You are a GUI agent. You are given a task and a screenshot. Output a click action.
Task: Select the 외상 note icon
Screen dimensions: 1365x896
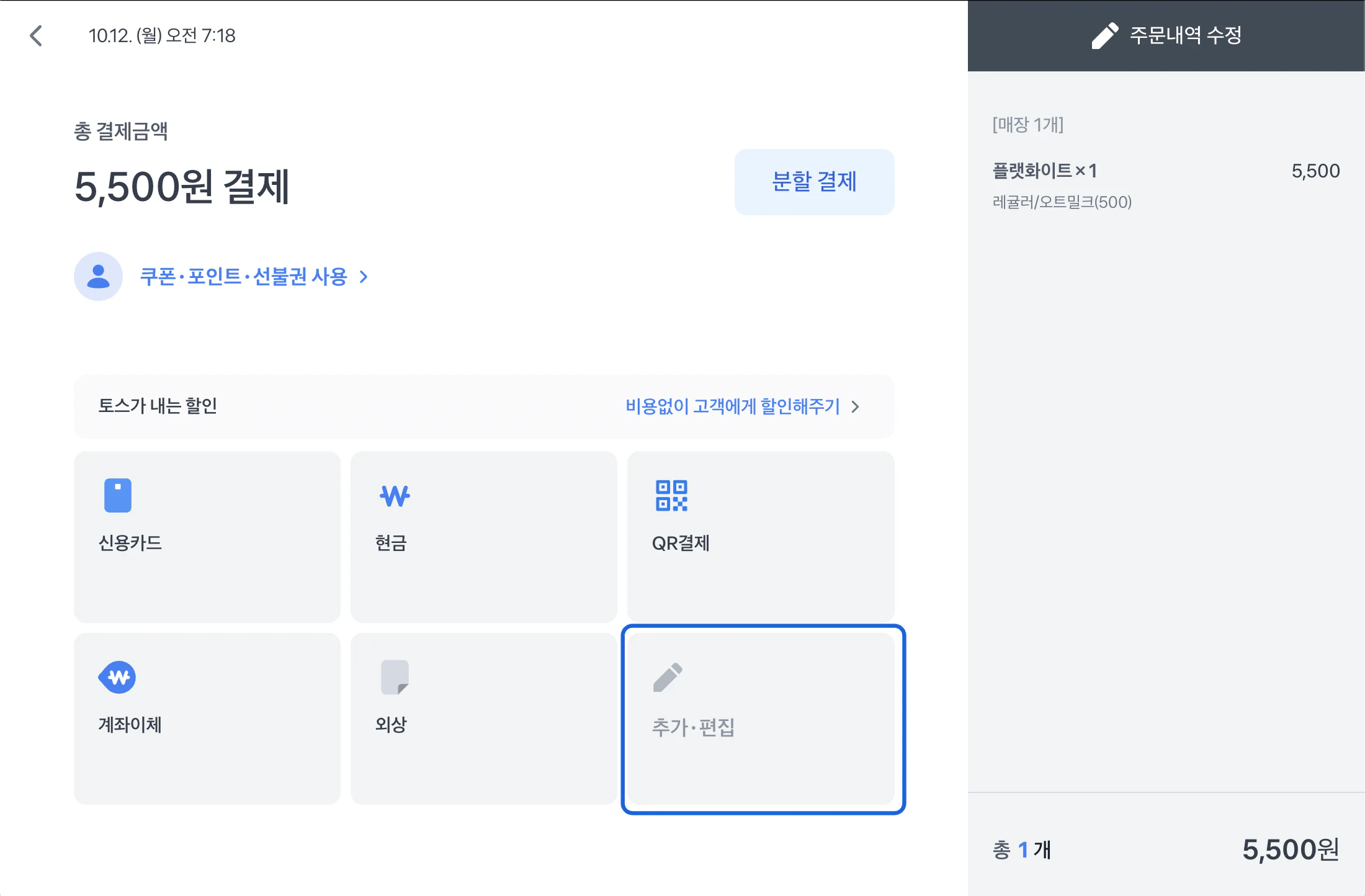pyautogui.click(x=395, y=677)
